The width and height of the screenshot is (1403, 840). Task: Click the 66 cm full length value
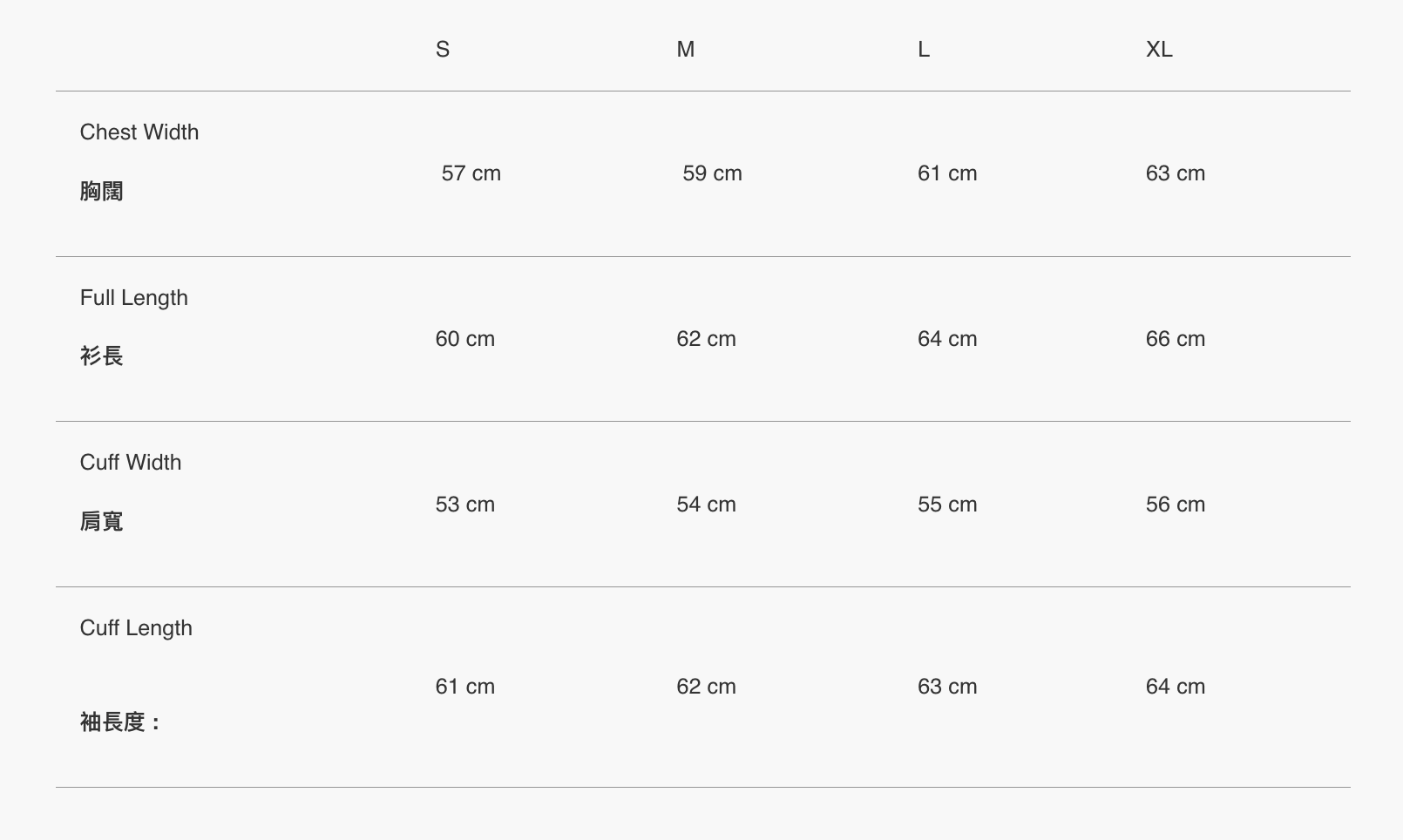(x=1176, y=339)
